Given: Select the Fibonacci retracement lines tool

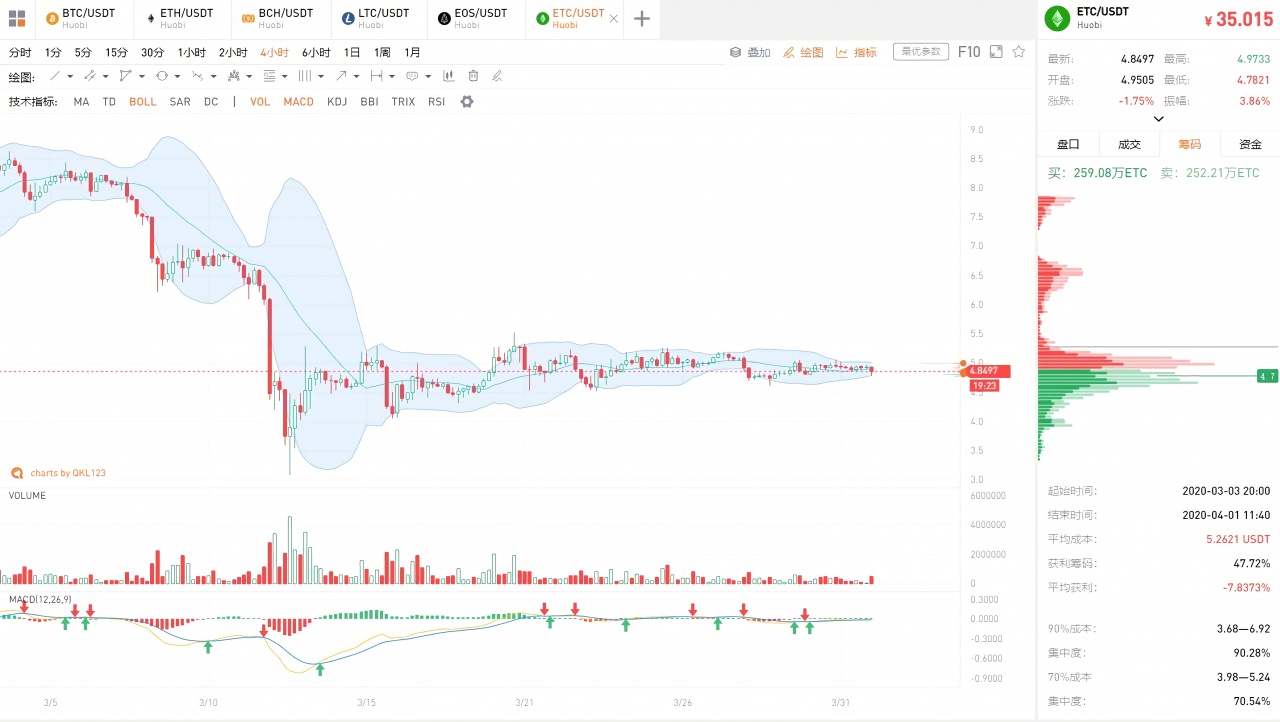Looking at the screenshot, I should click(270, 76).
